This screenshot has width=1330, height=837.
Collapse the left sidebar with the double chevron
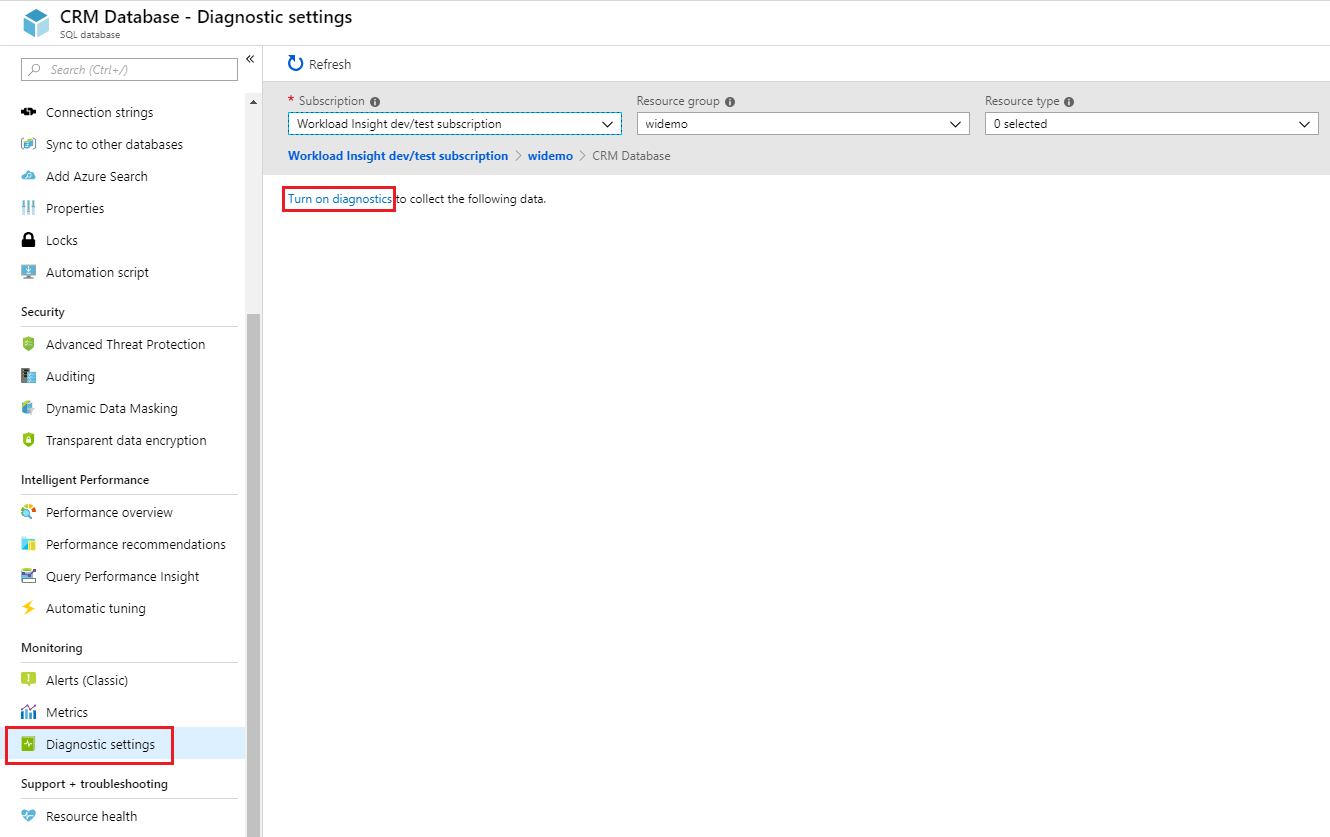tap(250, 58)
